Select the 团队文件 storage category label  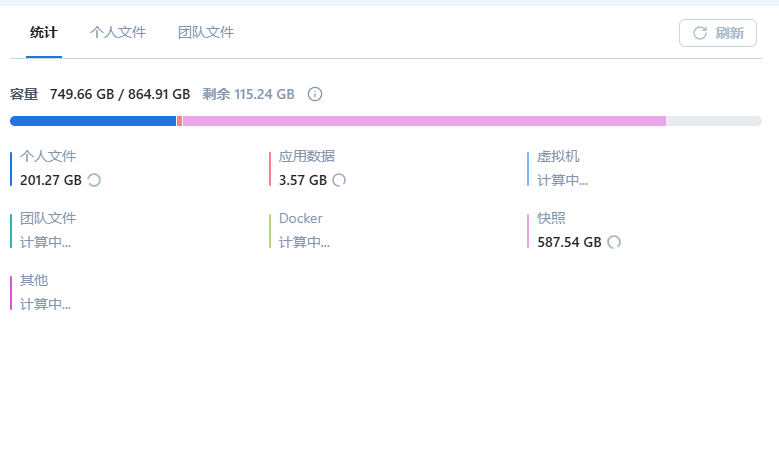point(48,218)
